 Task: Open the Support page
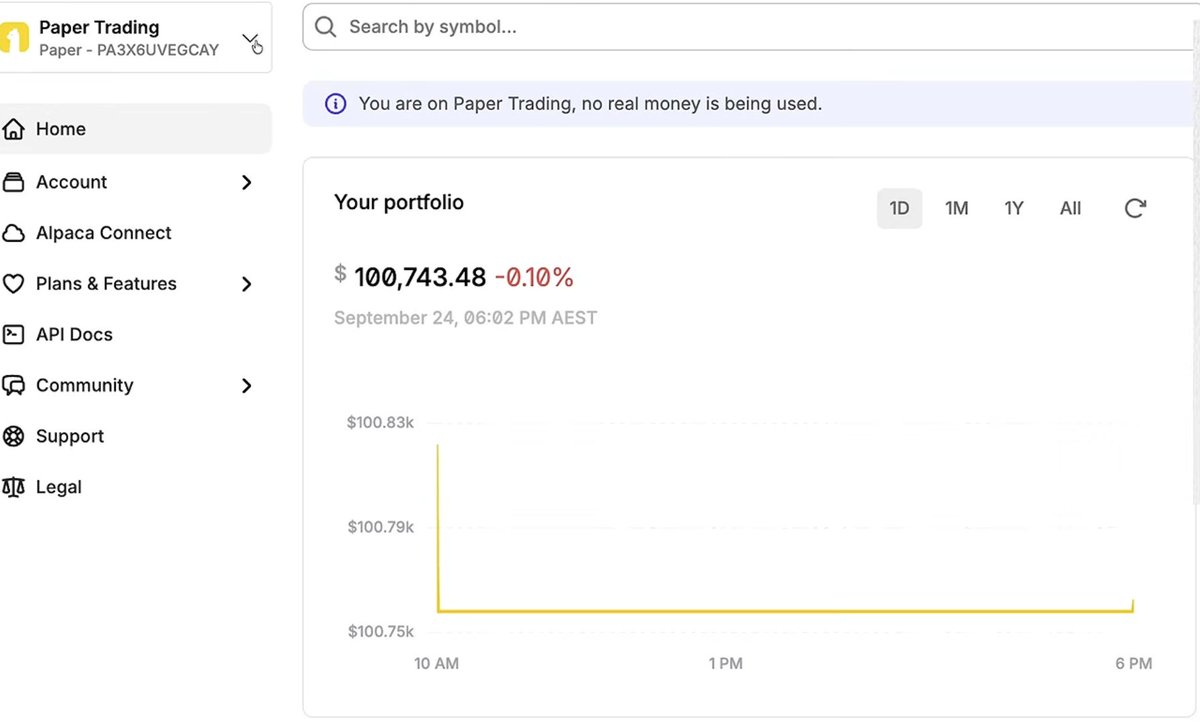[x=70, y=436]
